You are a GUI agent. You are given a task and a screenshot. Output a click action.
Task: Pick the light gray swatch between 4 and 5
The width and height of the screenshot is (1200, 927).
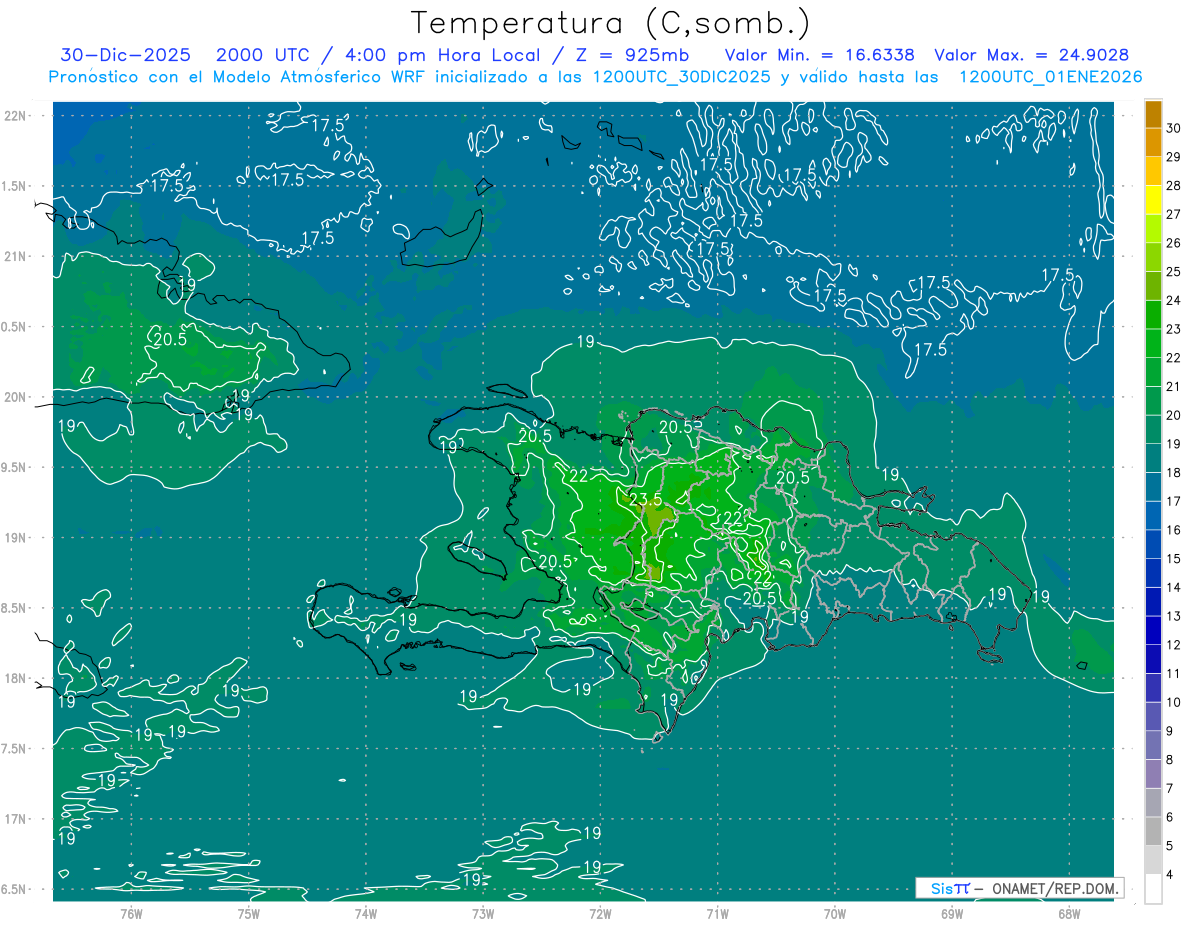(x=1153, y=860)
